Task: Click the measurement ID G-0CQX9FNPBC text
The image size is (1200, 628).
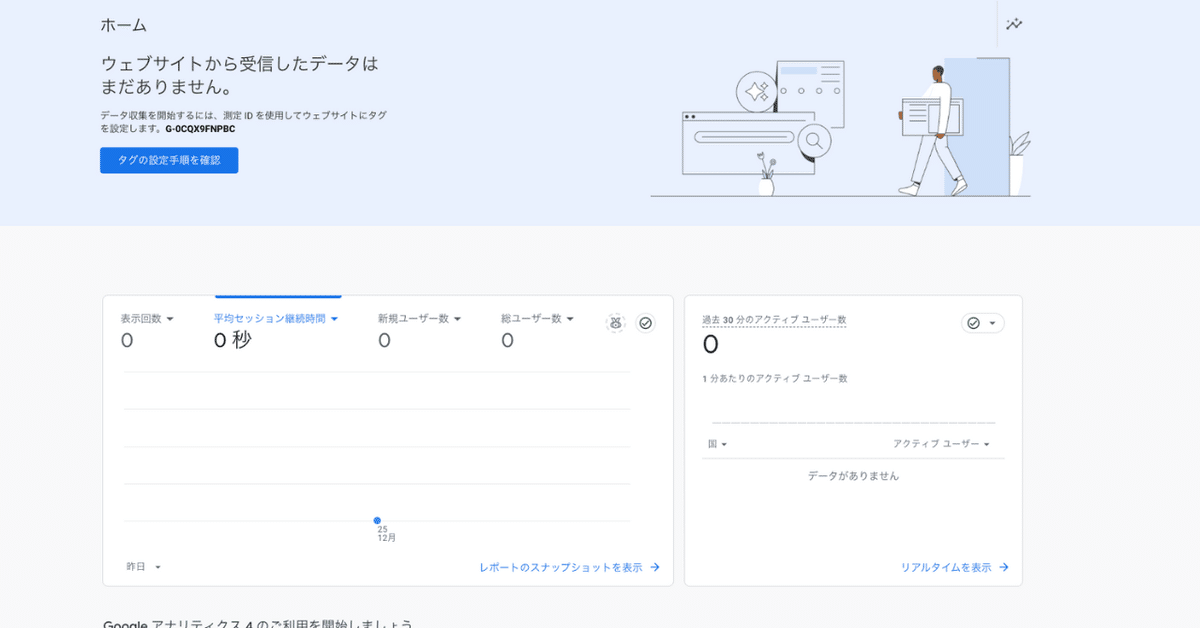Action: tap(200, 129)
